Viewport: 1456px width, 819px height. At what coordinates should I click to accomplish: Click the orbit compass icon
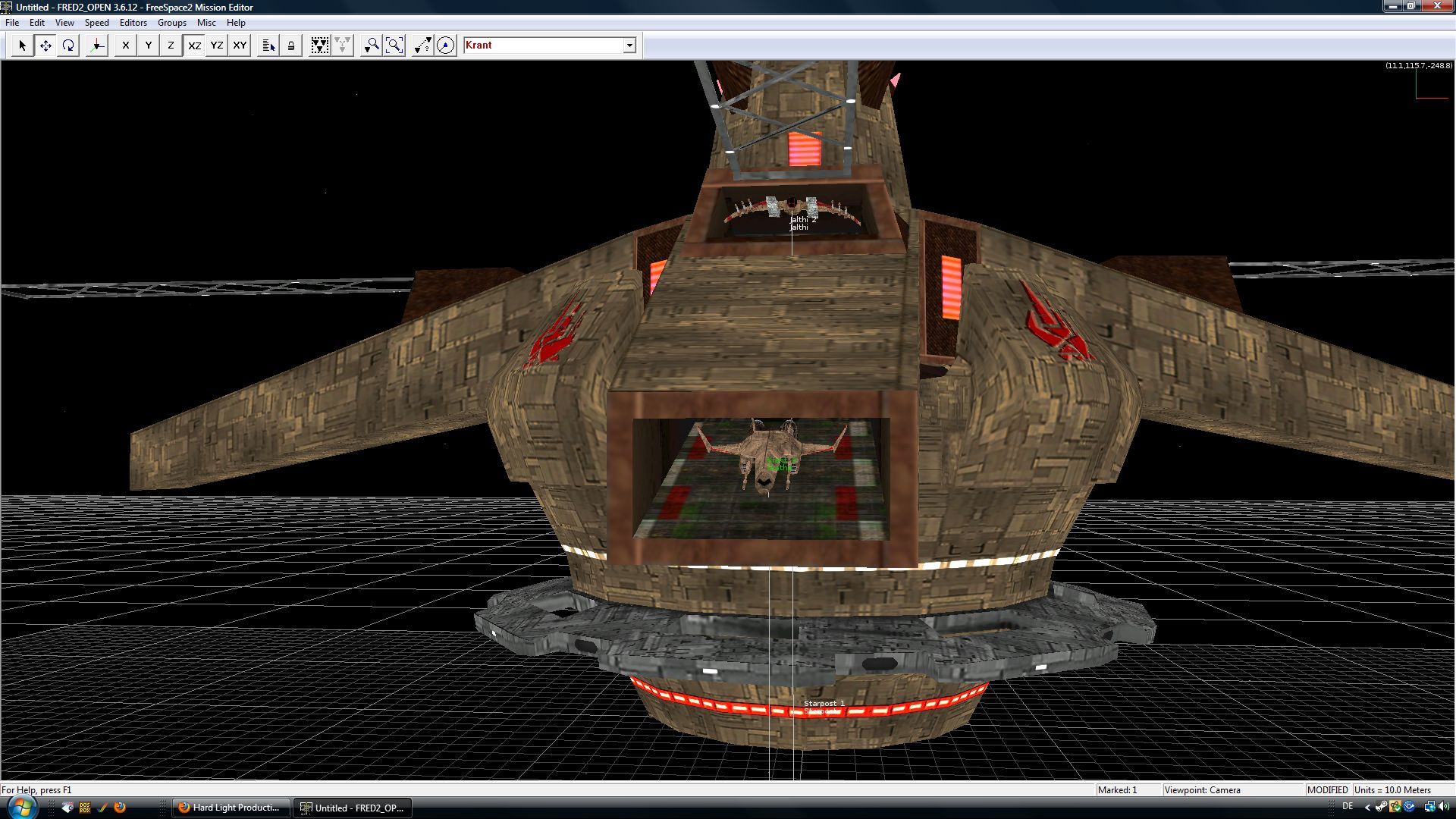tap(446, 45)
